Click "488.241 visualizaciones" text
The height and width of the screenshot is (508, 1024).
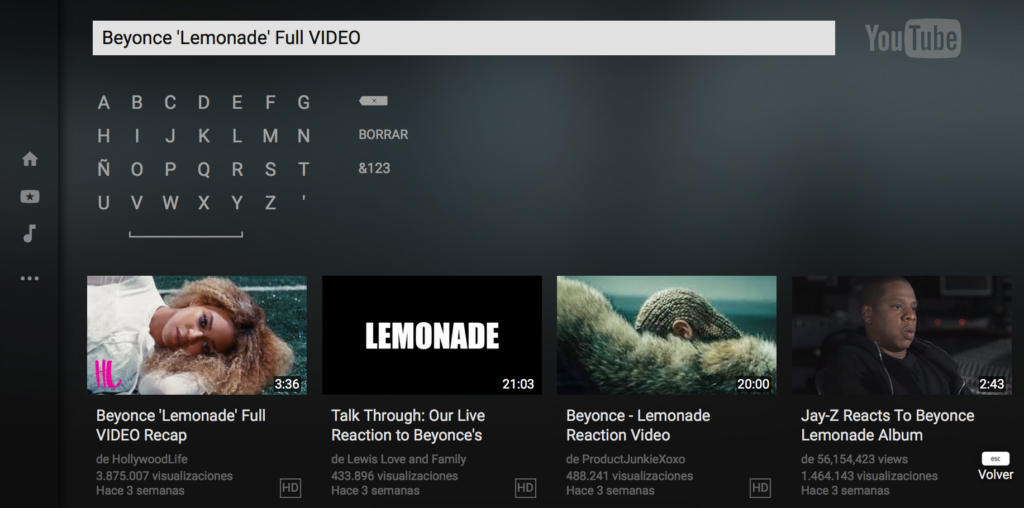[x=630, y=475]
